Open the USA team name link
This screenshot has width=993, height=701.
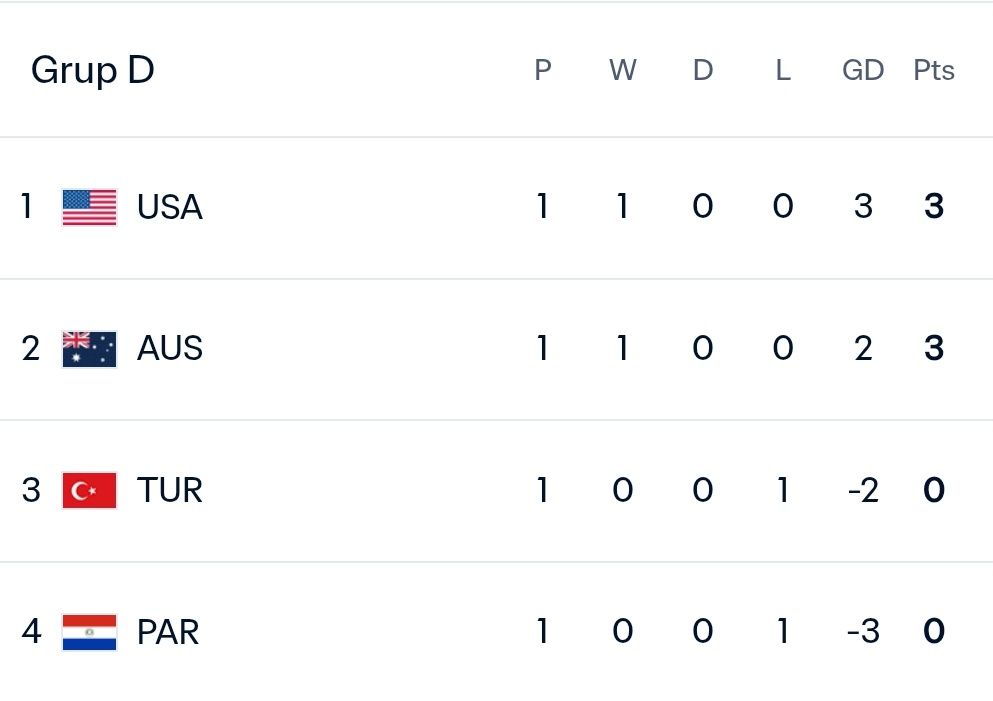pyautogui.click(x=170, y=207)
